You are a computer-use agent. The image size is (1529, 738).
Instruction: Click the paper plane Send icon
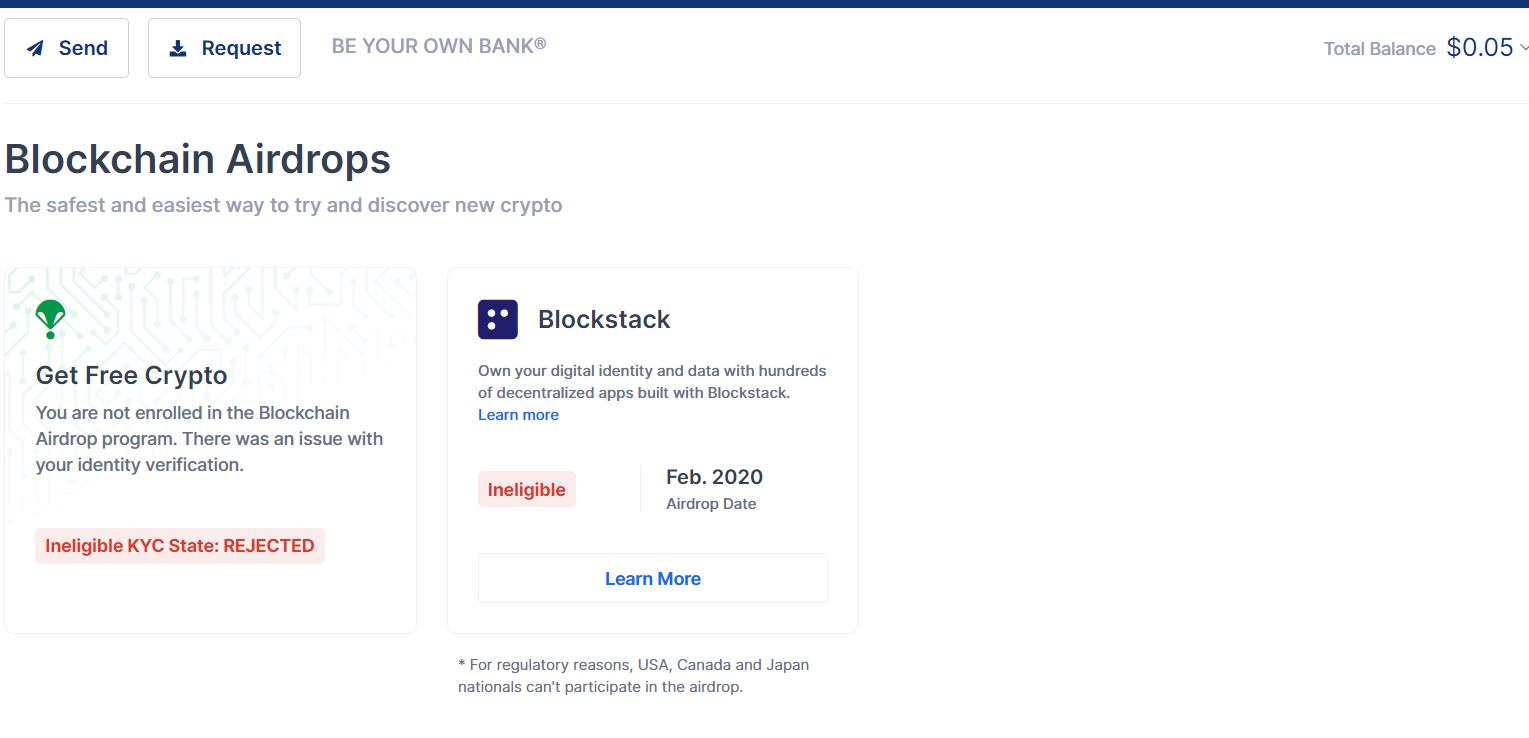(x=35, y=48)
